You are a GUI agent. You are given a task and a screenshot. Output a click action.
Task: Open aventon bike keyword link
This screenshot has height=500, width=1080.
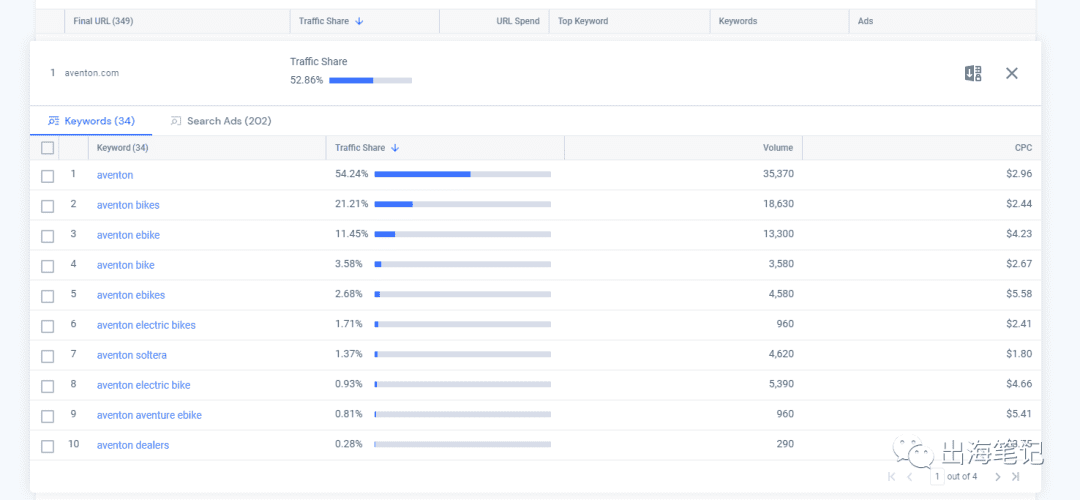pos(125,265)
